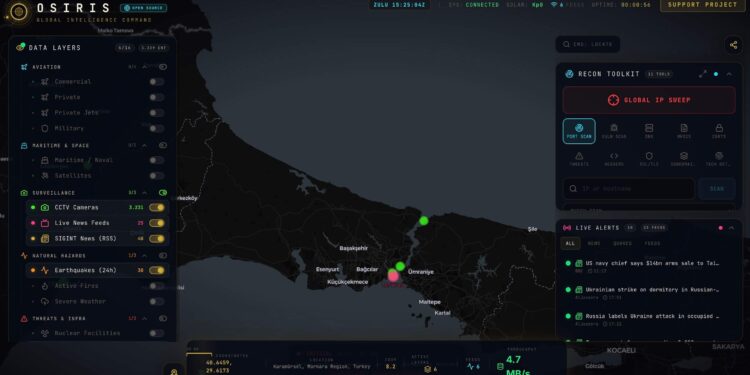The width and height of the screenshot is (750, 375).
Task: Enable the Military aviation layer
Action: pyautogui.click(x=156, y=128)
